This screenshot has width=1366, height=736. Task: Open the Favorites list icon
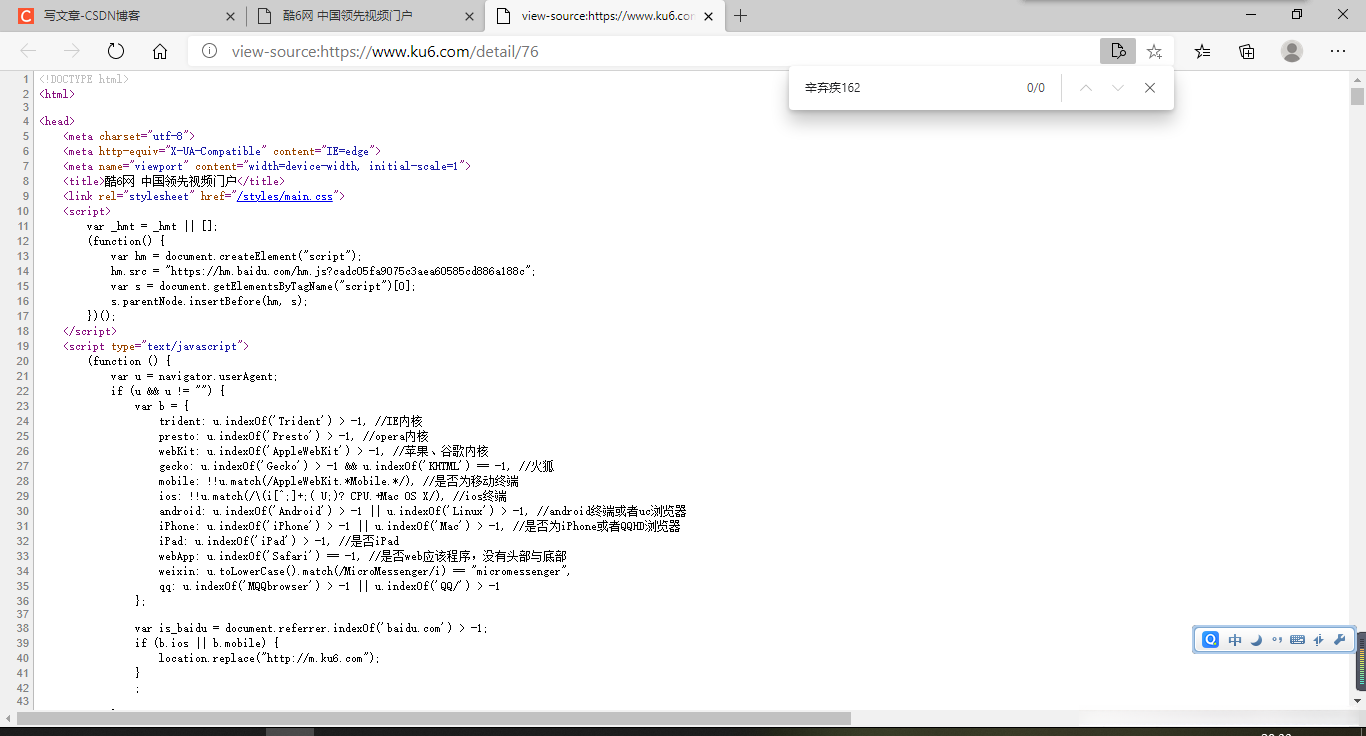click(1202, 51)
